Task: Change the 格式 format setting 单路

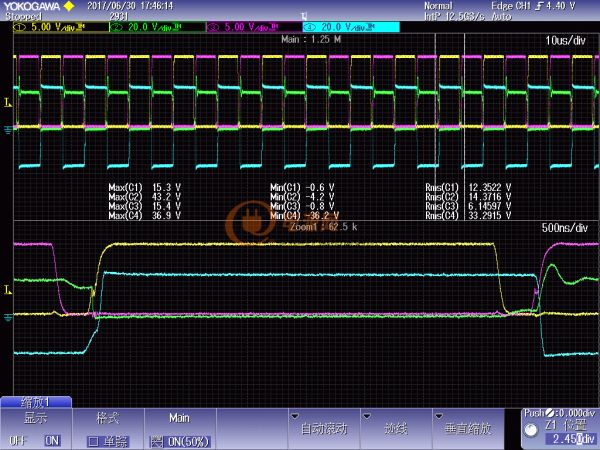Action: [x=108, y=442]
